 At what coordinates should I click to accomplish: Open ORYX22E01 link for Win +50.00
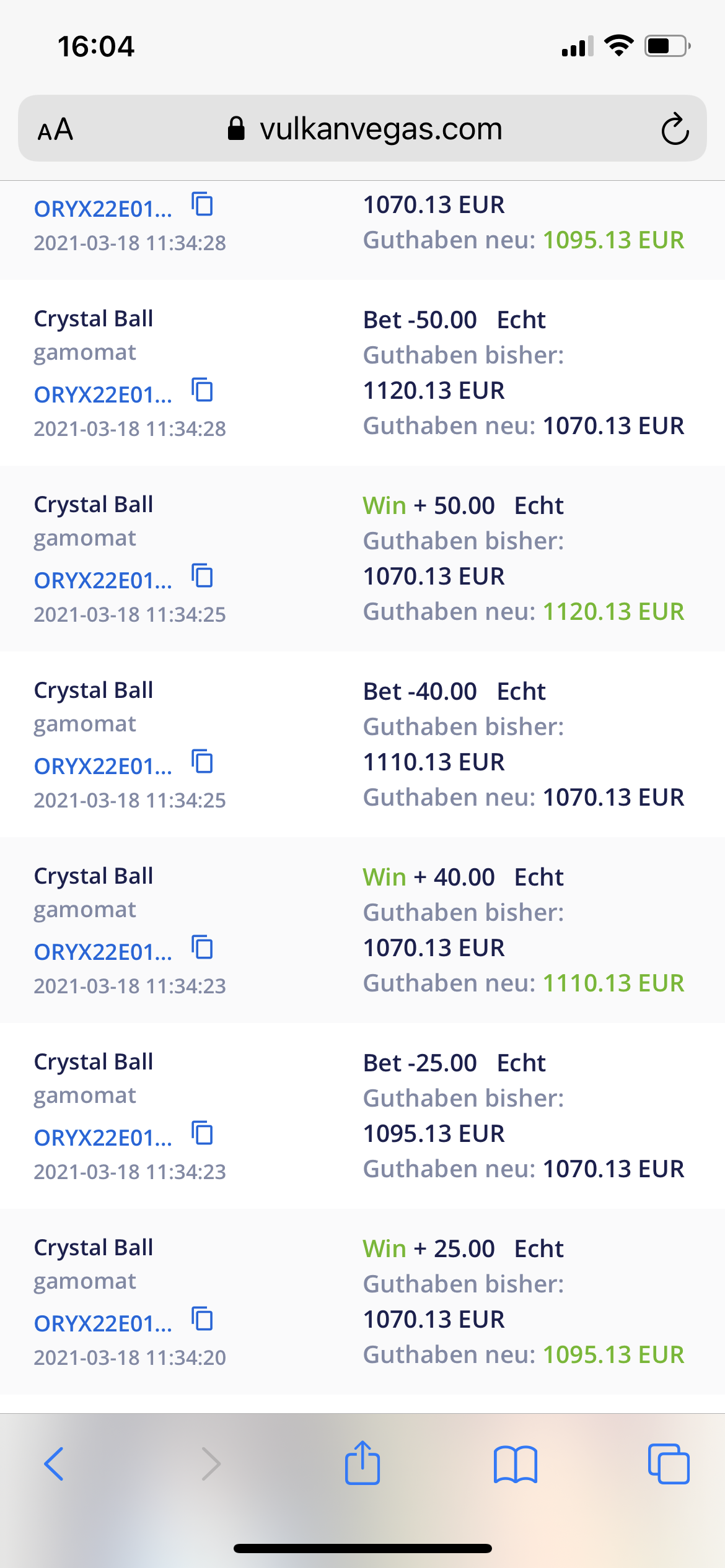tap(103, 580)
